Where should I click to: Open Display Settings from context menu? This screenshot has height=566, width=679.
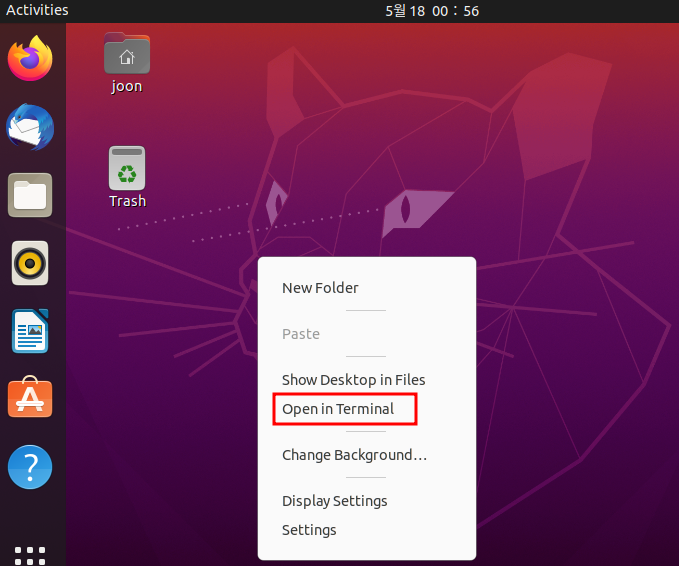pos(367,501)
